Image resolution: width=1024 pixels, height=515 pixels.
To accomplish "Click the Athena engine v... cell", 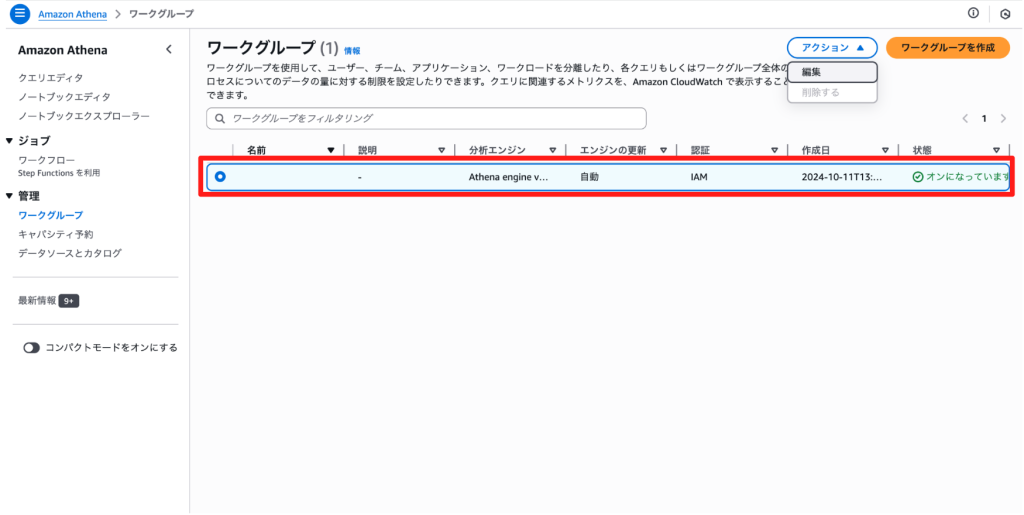I will pos(508,177).
